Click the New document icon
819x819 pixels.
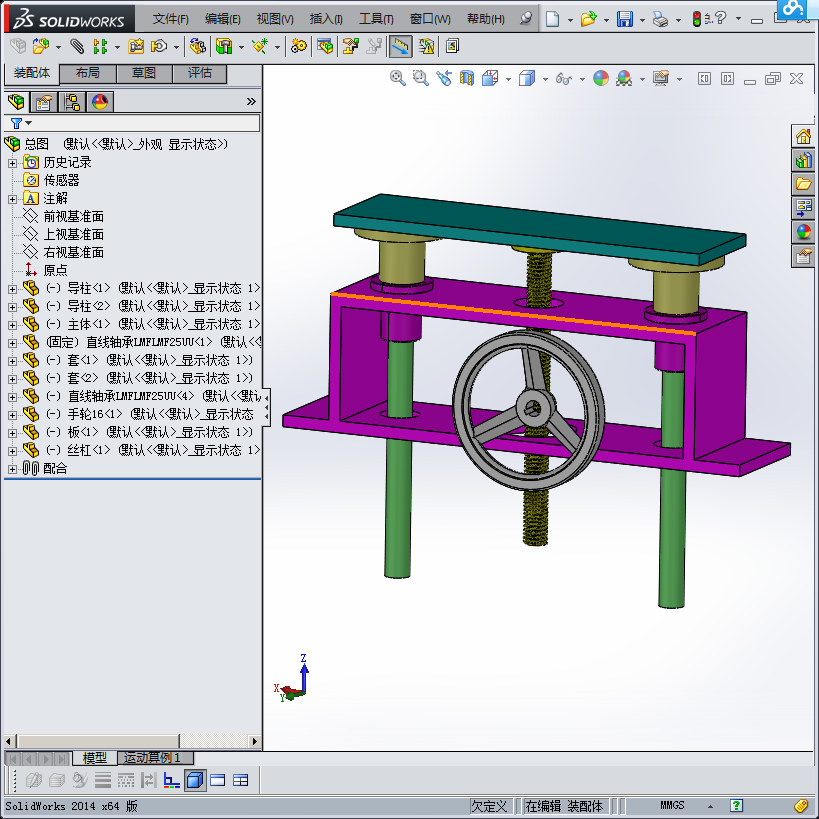[552, 19]
